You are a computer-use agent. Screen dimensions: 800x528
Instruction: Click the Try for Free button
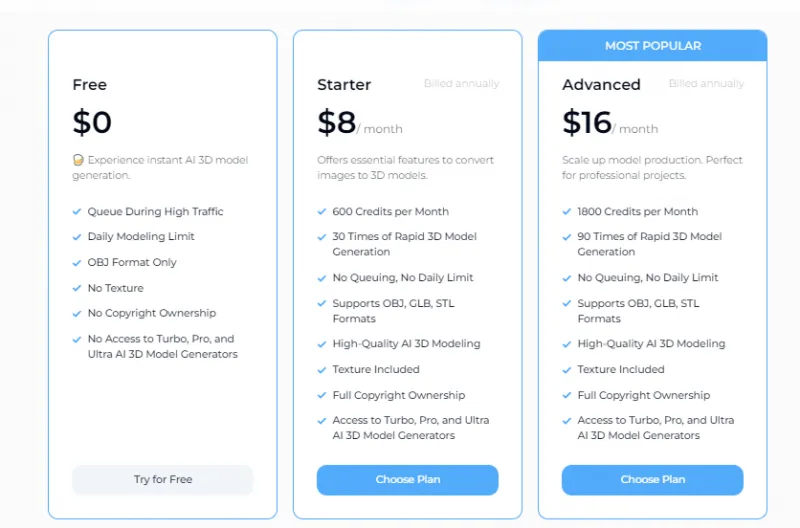click(162, 480)
